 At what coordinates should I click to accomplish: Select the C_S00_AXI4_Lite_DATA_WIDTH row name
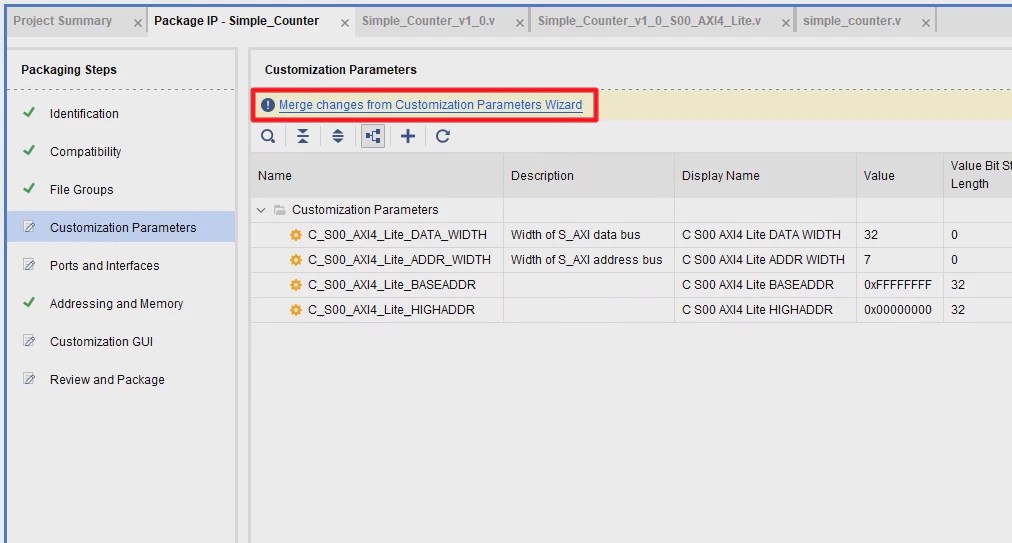tap(397, 235)
